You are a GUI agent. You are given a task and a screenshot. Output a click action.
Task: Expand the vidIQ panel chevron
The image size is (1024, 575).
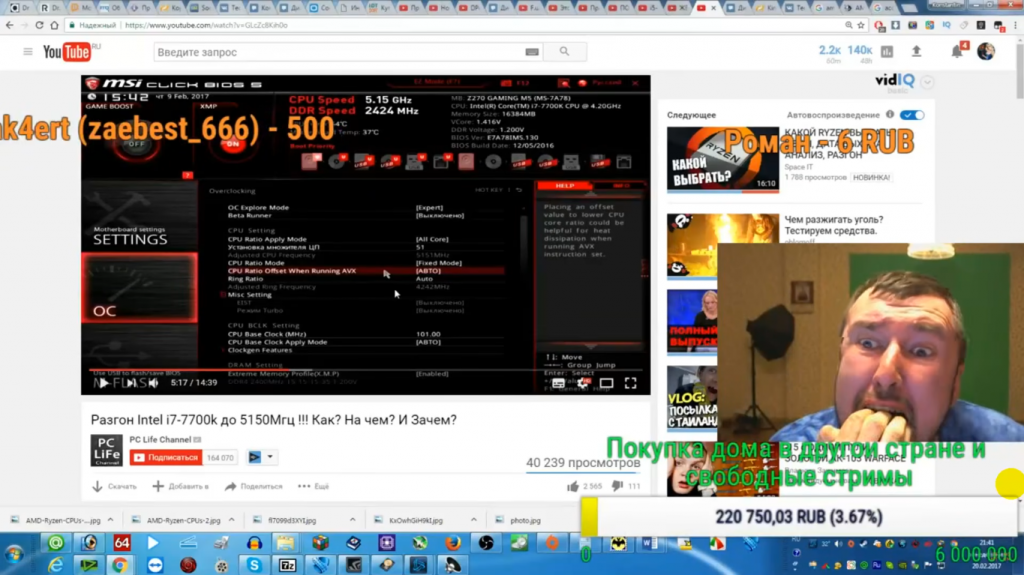tap(928, 82)
